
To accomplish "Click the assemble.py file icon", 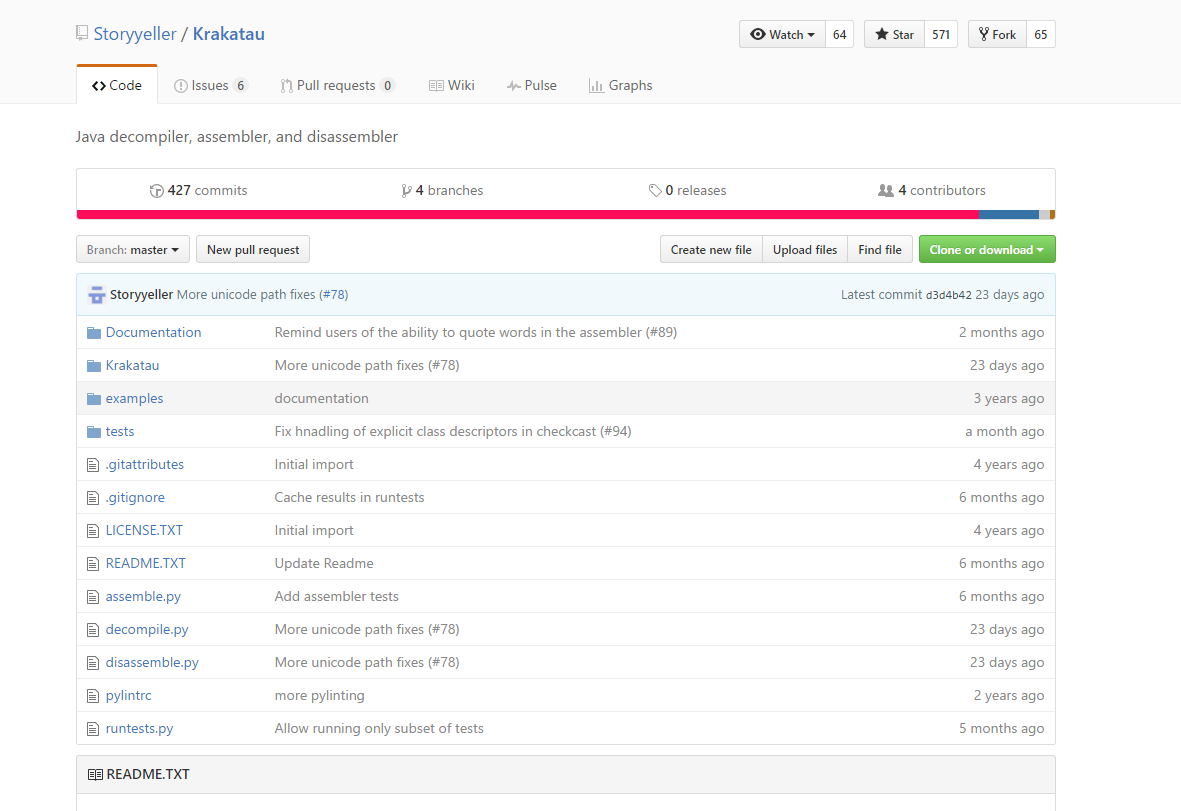I will [93, 597].
